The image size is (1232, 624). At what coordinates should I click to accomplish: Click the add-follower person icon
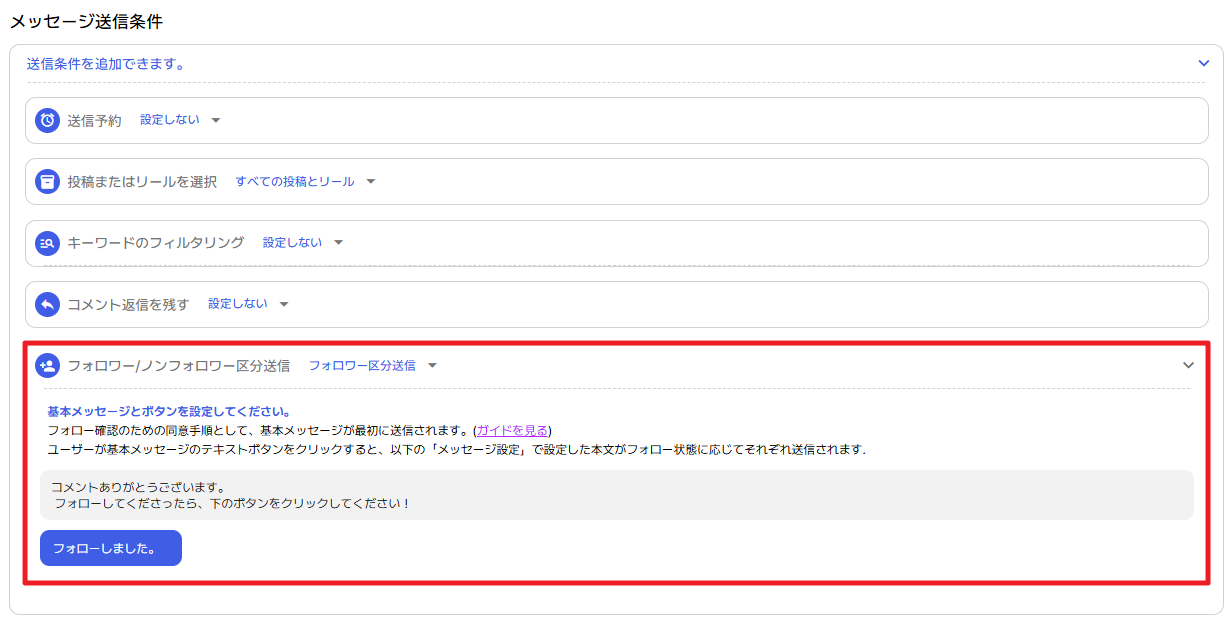tap(47, 366)
